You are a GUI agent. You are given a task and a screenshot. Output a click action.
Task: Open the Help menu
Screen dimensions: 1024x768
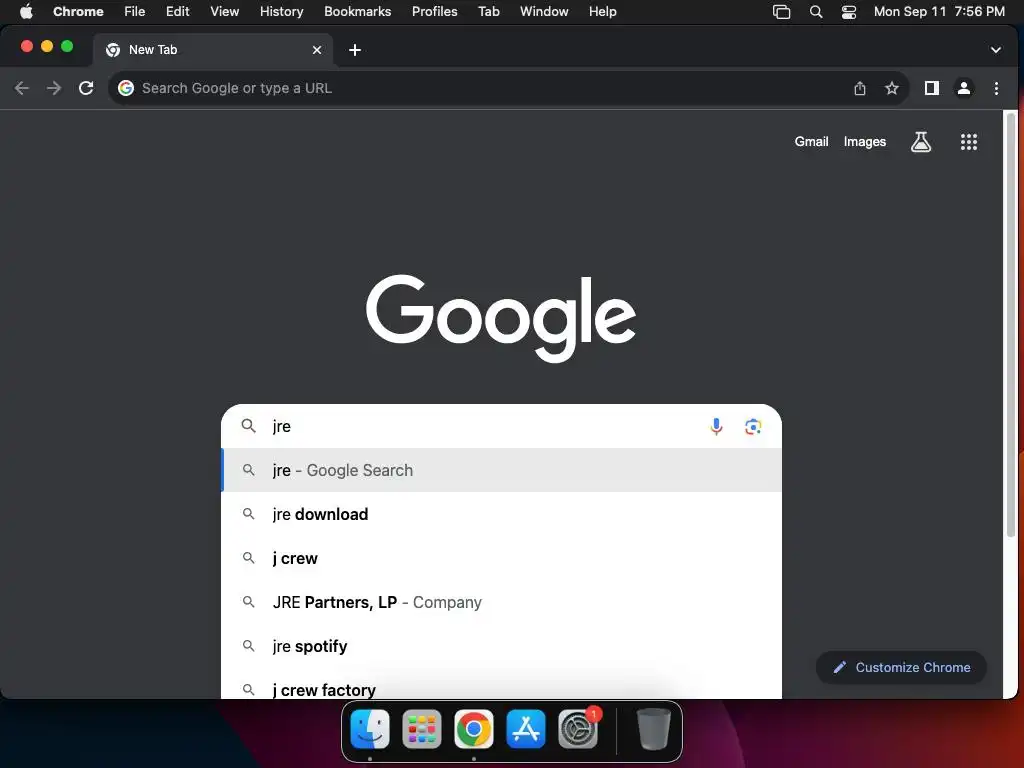602,12
